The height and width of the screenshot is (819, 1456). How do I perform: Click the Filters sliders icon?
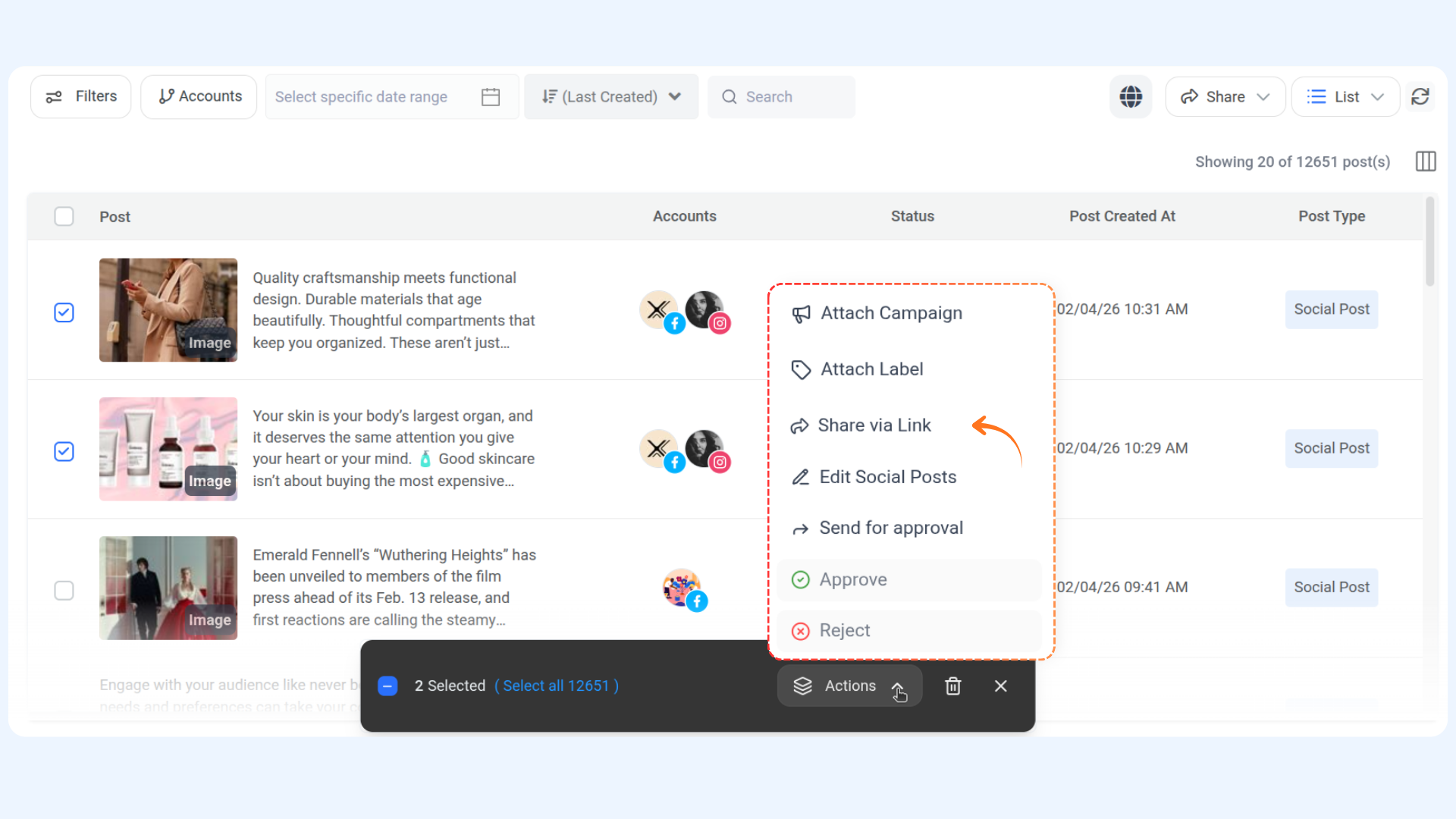click(54, 97)
